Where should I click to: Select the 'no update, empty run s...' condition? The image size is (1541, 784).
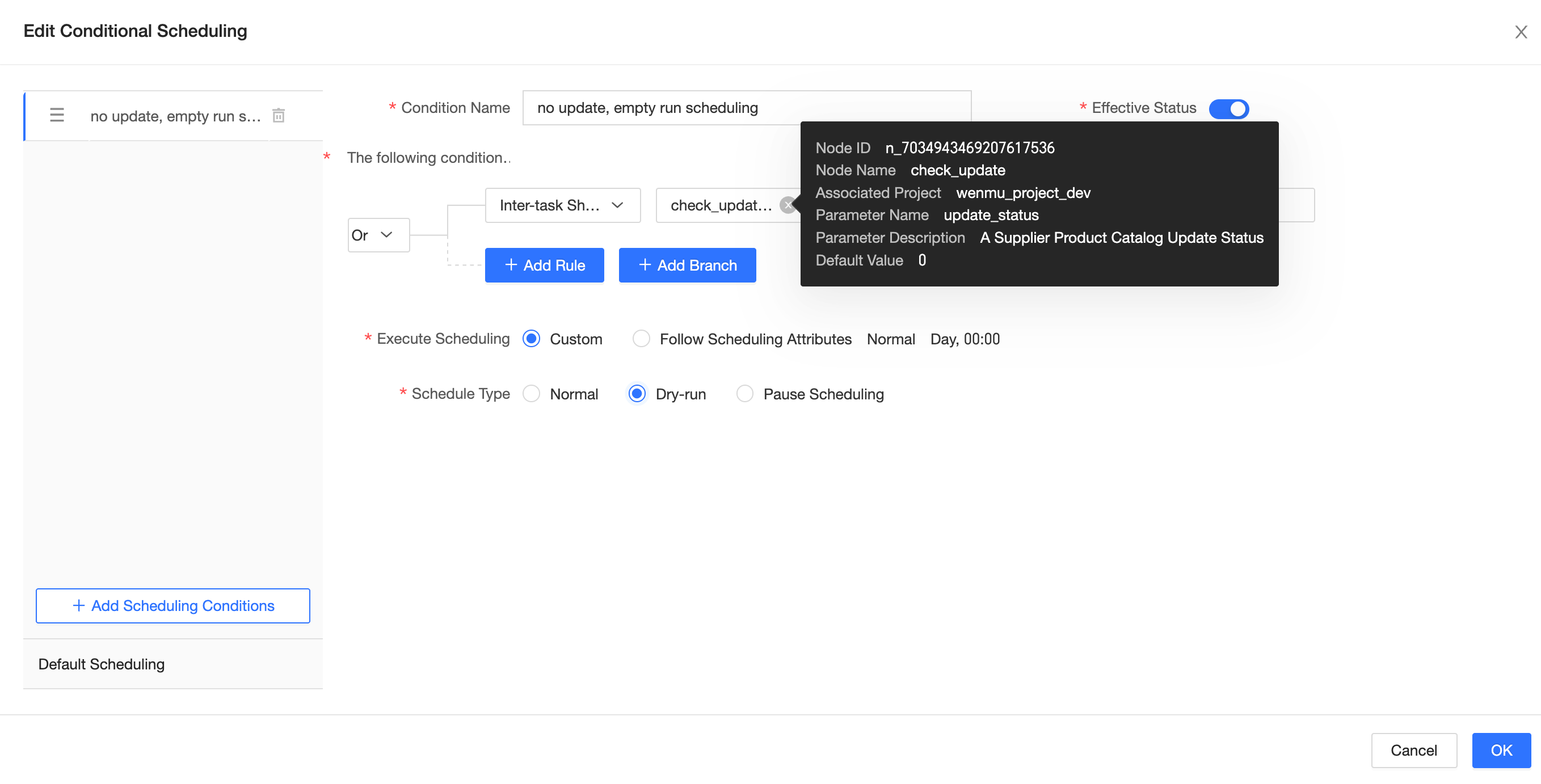pyautogui.click(x=175, y=116)
